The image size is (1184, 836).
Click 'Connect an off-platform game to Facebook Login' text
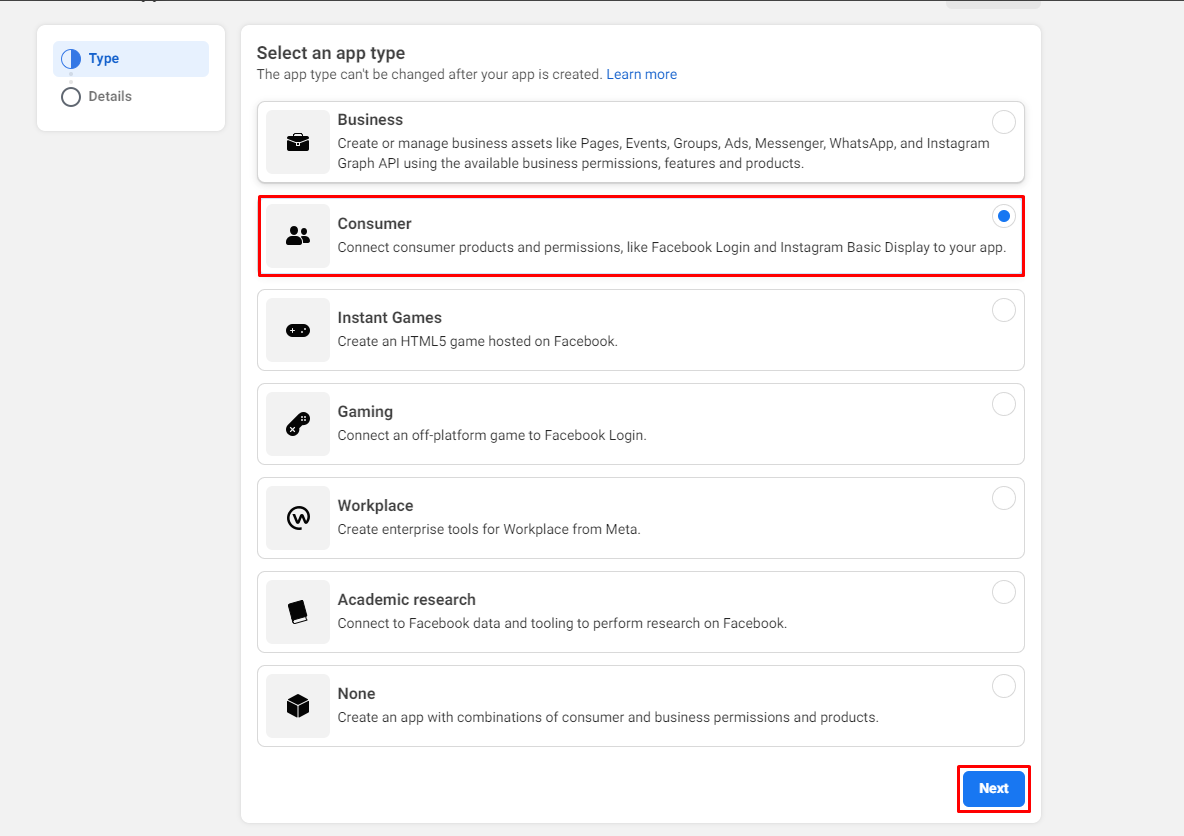point(492,435)
